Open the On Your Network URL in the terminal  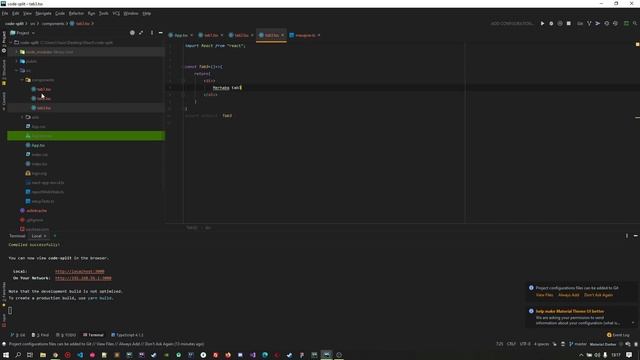click(83, 278)
